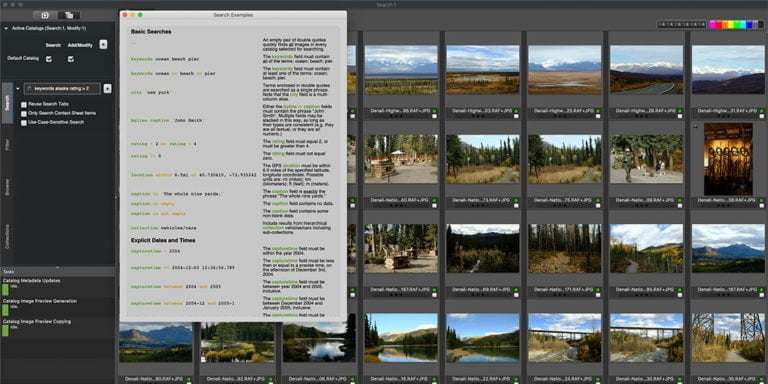The height and width of the screenshot is (384, 768).
Task: Select the blue color class filter
Action: 750,24
